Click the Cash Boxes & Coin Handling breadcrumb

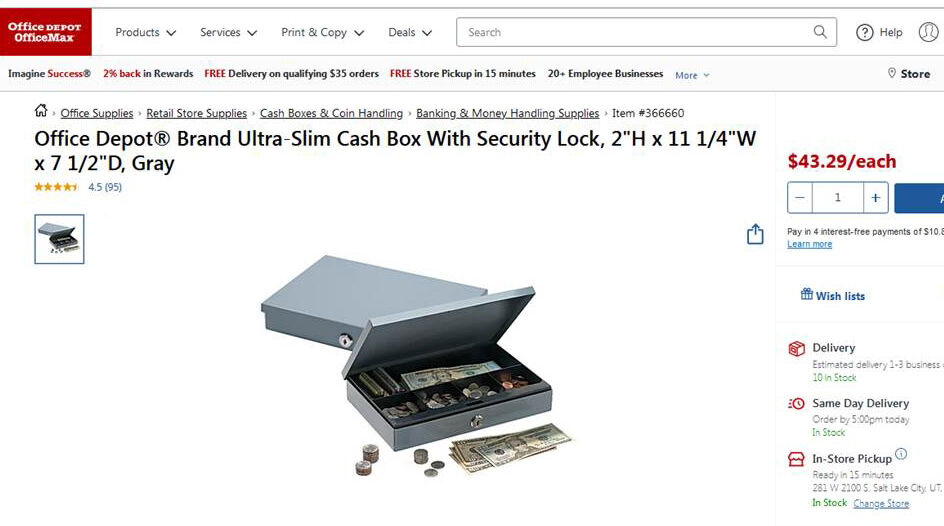331,113
